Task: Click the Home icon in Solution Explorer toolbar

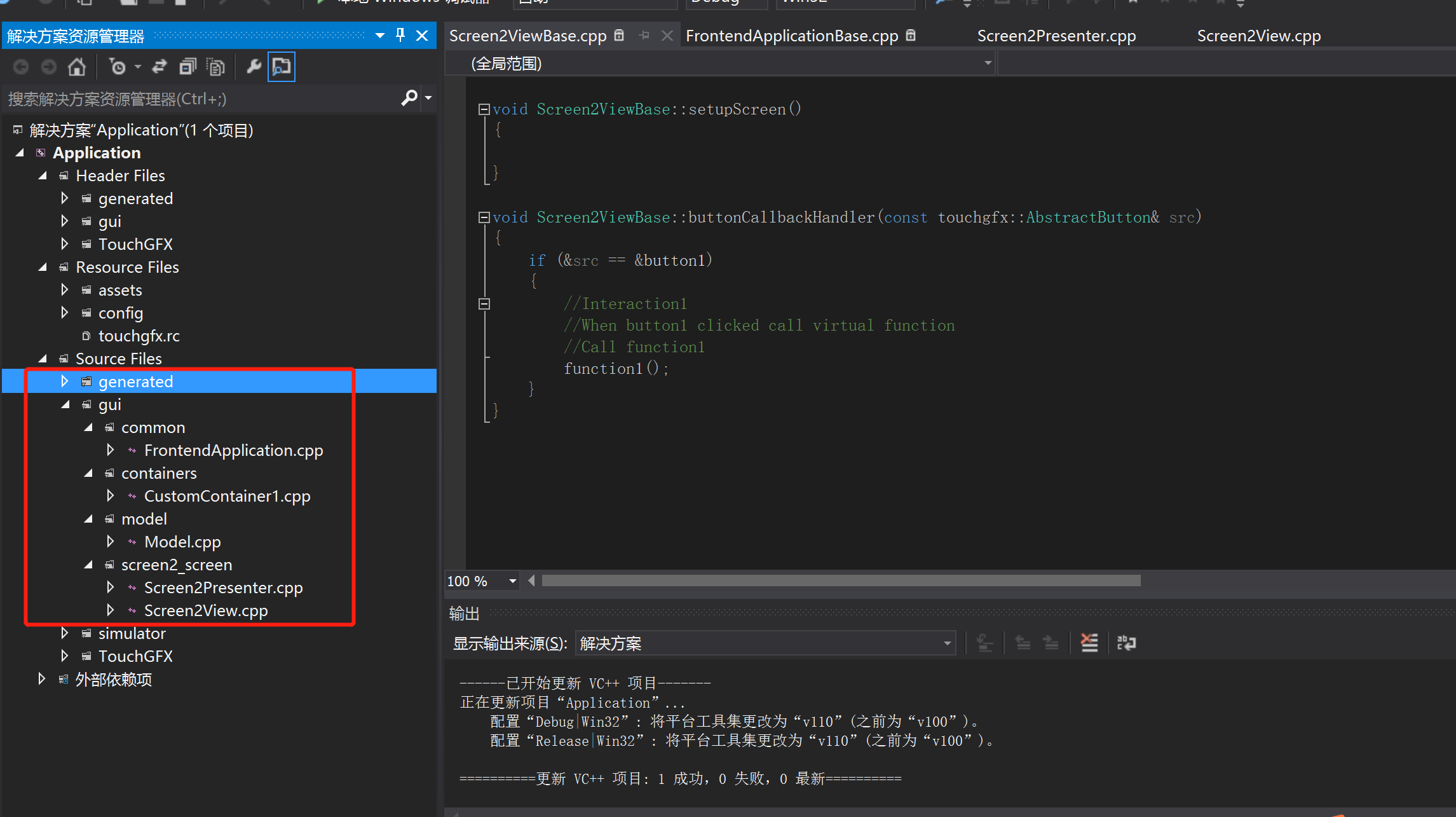Action: pos(77,67)
